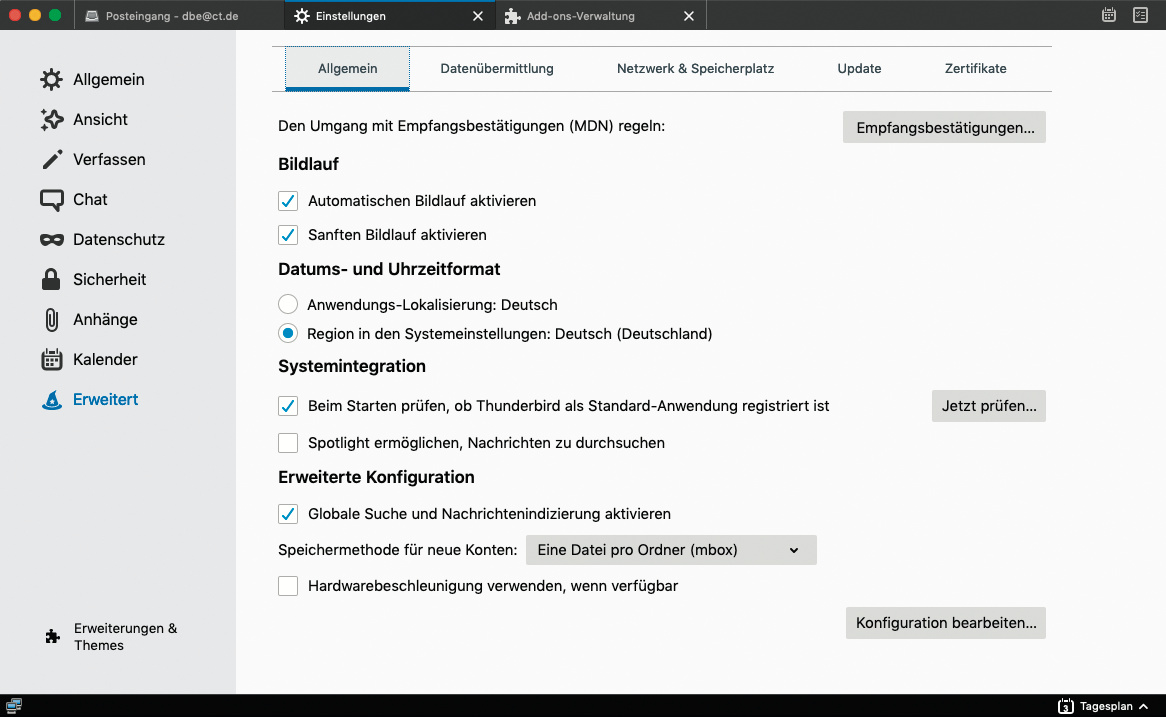
Task: Select the Verfassen pencil icon
Action: [x=52, y=160]
